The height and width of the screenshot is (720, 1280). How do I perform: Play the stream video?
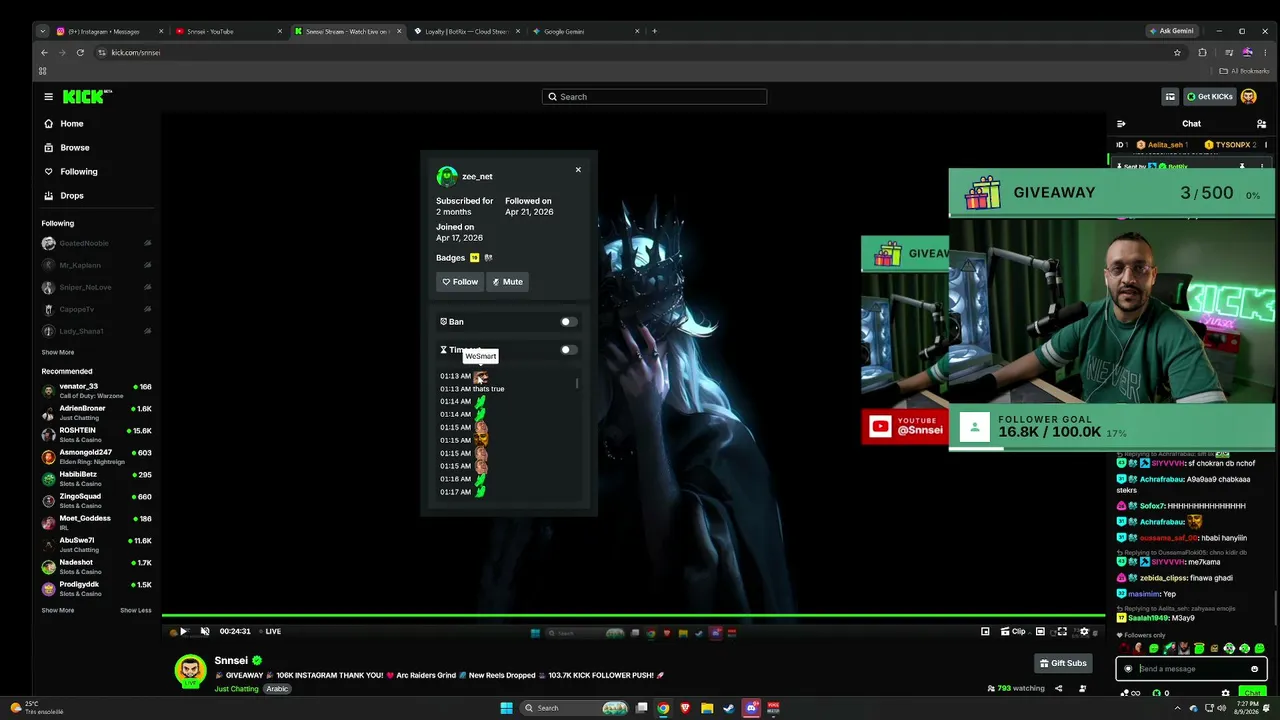183,632
